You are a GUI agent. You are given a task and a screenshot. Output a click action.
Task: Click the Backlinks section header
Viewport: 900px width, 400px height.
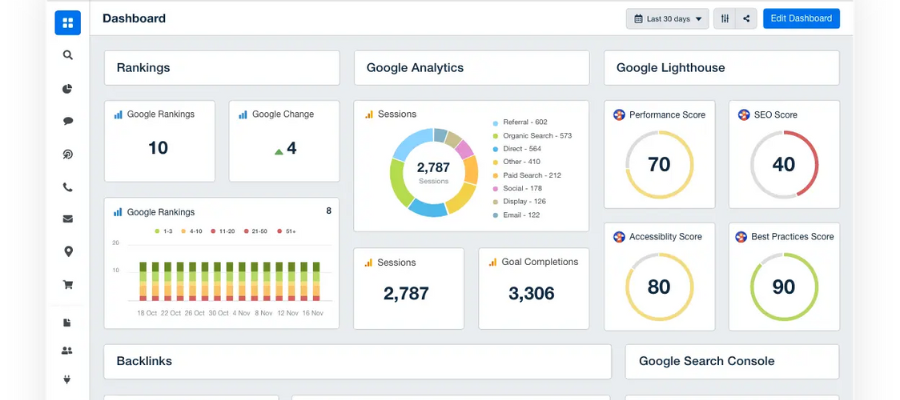(358, 362)
